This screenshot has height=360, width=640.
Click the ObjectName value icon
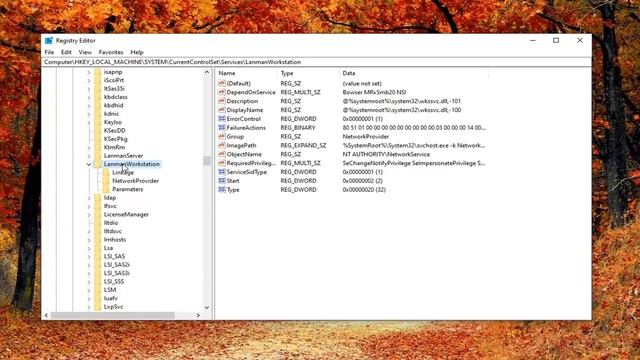pyautogui.click(x=222, y=154)
